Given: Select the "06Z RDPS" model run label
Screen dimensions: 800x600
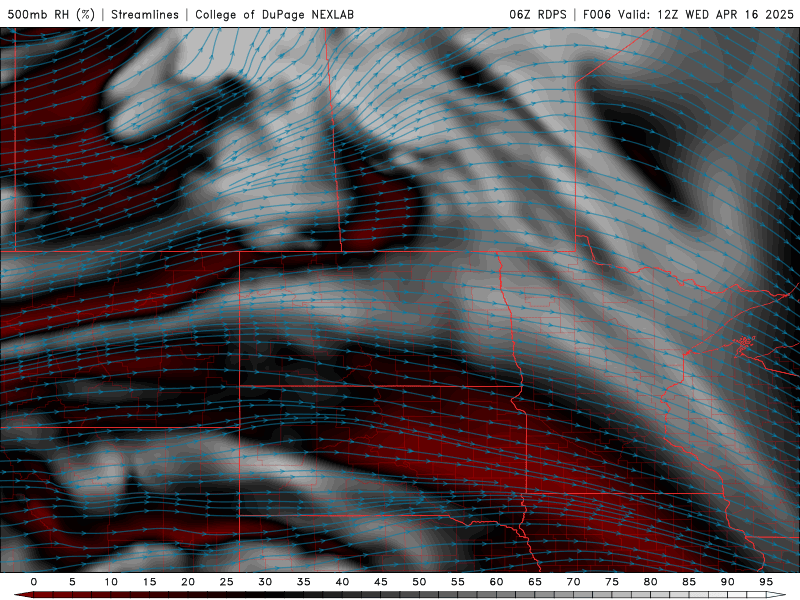Looking at the screenshot, I should point(538,14).
